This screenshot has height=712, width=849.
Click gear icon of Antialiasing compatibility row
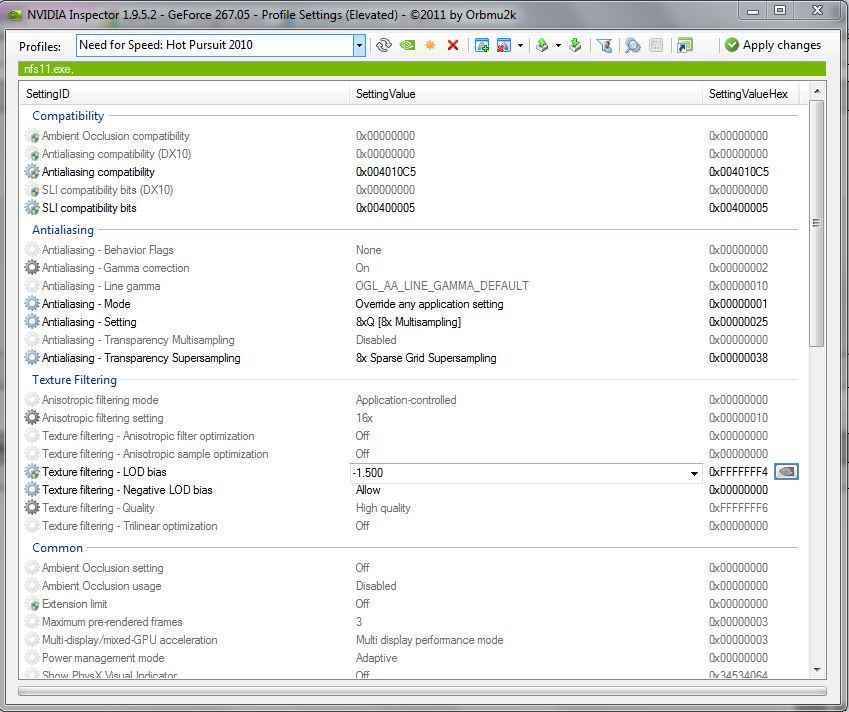(32, 172)
